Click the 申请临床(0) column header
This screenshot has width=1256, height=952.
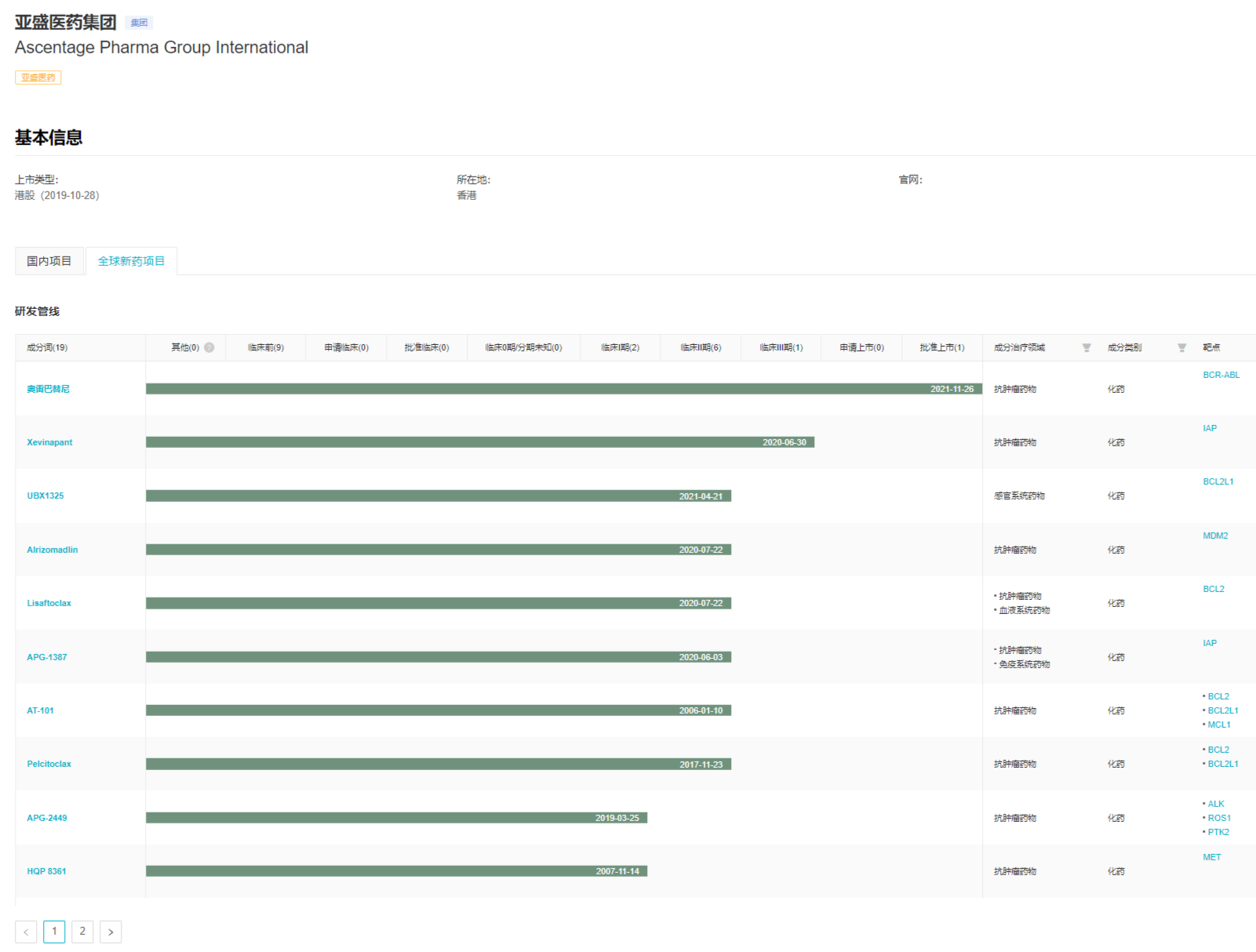click(346, 347)
